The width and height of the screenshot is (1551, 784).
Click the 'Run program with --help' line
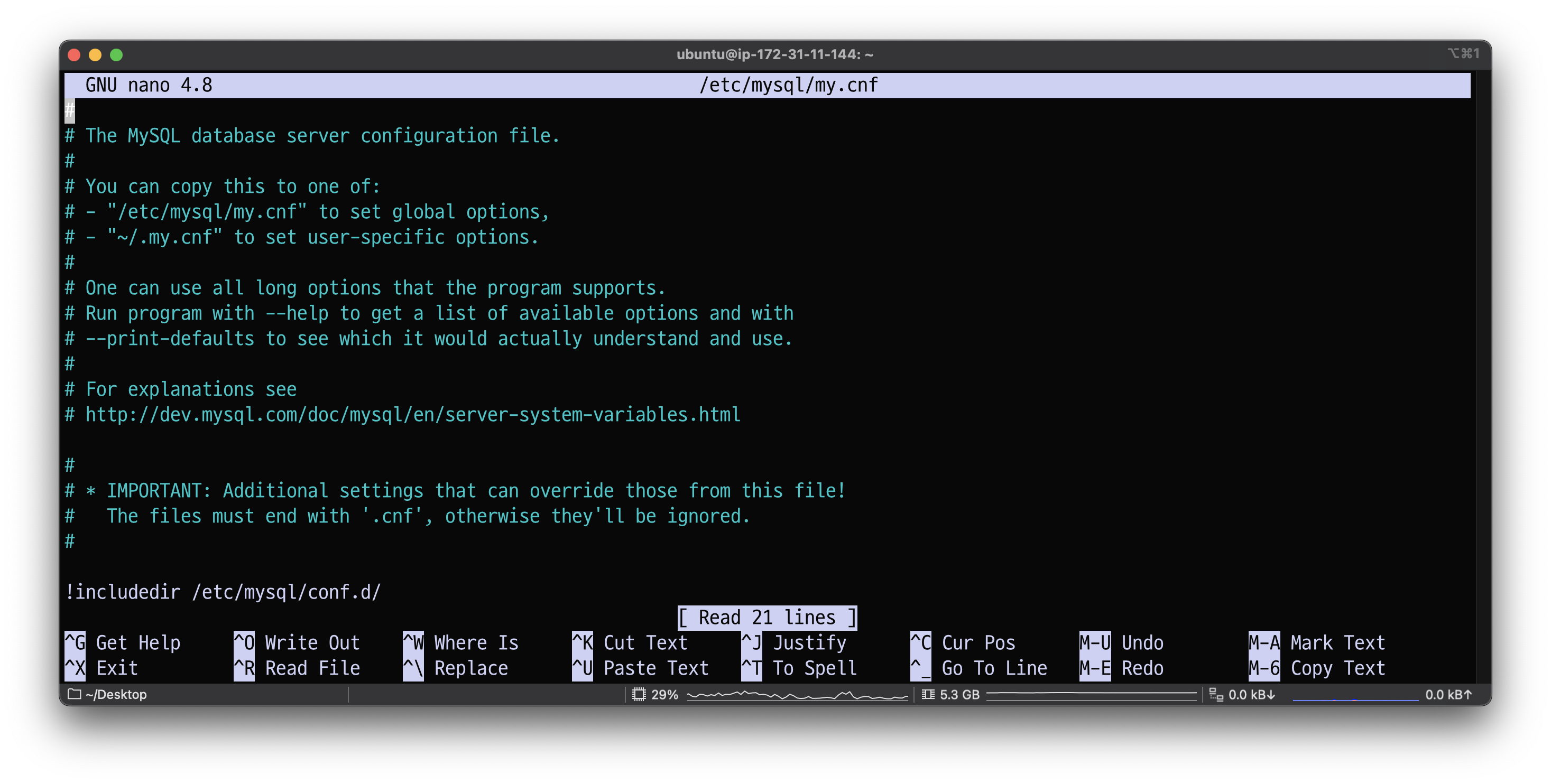coord(429,313)
